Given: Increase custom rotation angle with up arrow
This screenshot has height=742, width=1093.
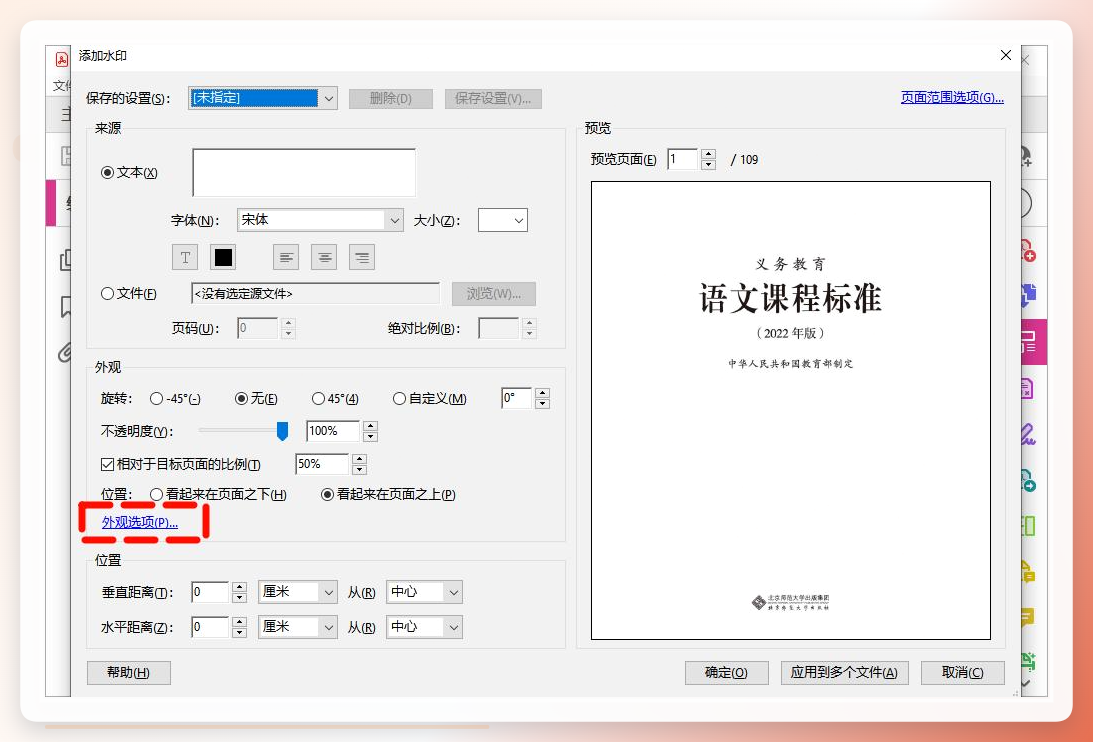Looking at the screenshot, I should [x=542, y=393].
